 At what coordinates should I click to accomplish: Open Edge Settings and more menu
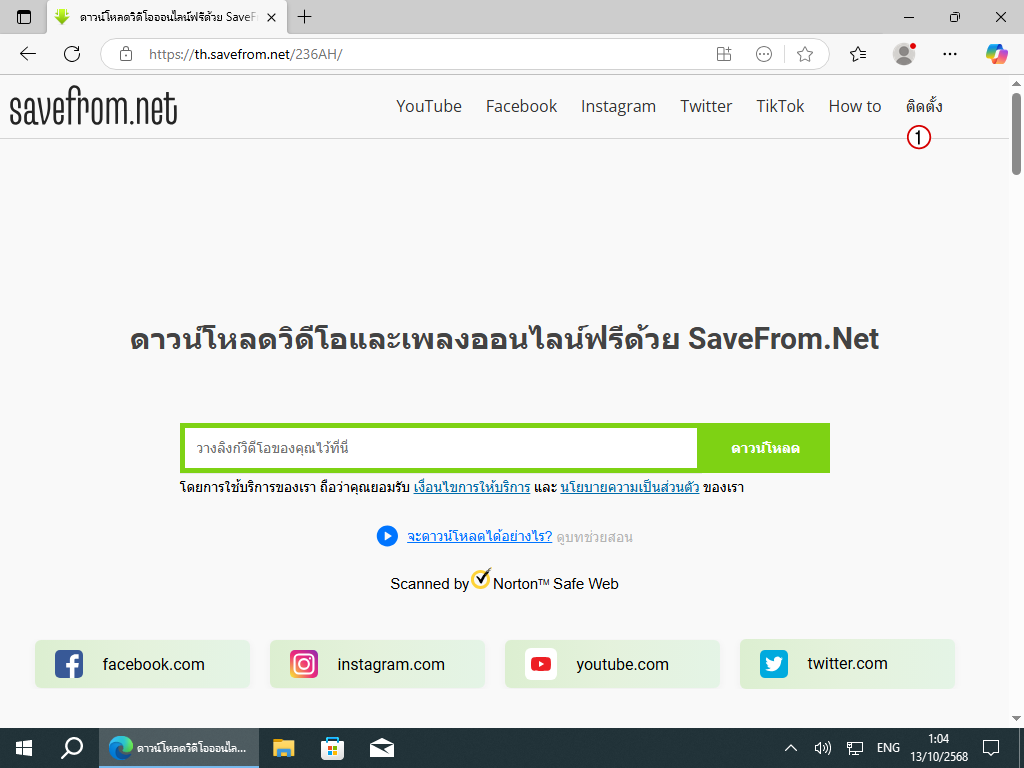[950, 54]
